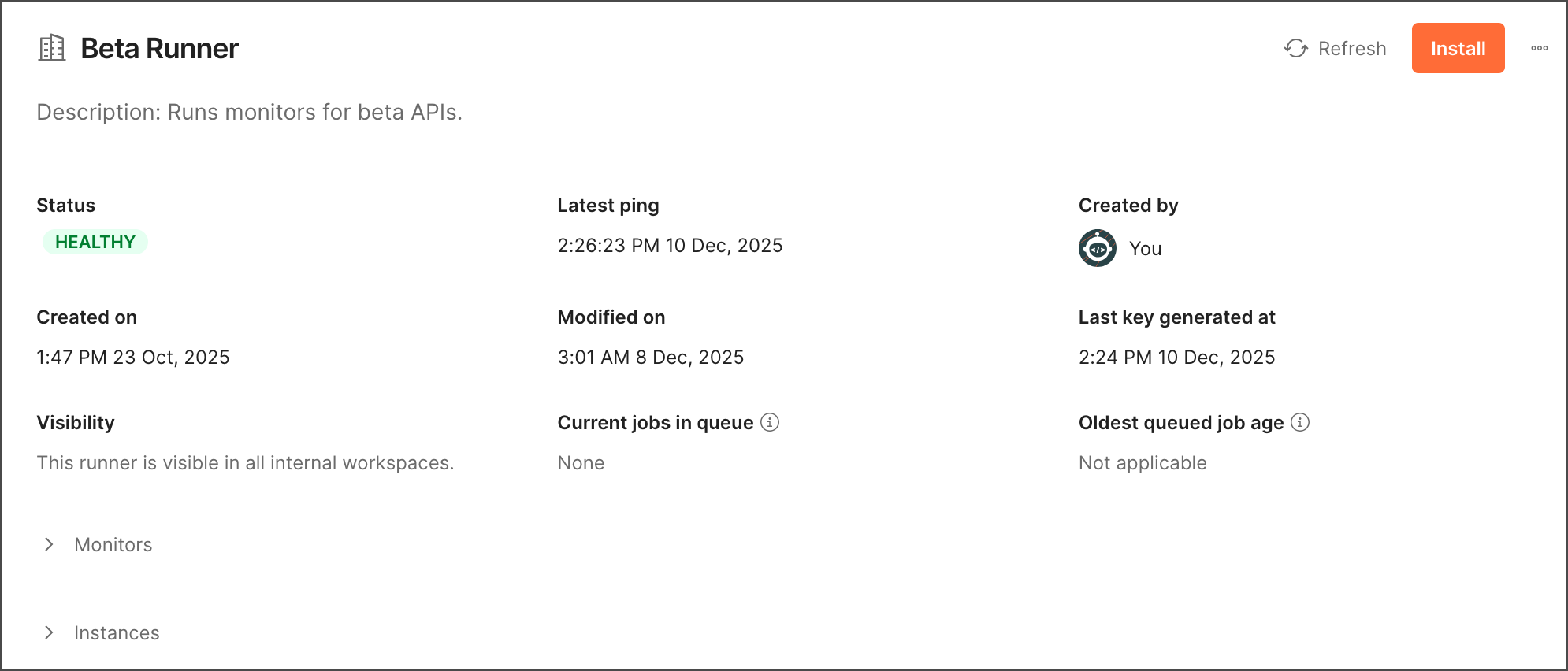Click the Last key generated at timestamp

(1176, 357)
